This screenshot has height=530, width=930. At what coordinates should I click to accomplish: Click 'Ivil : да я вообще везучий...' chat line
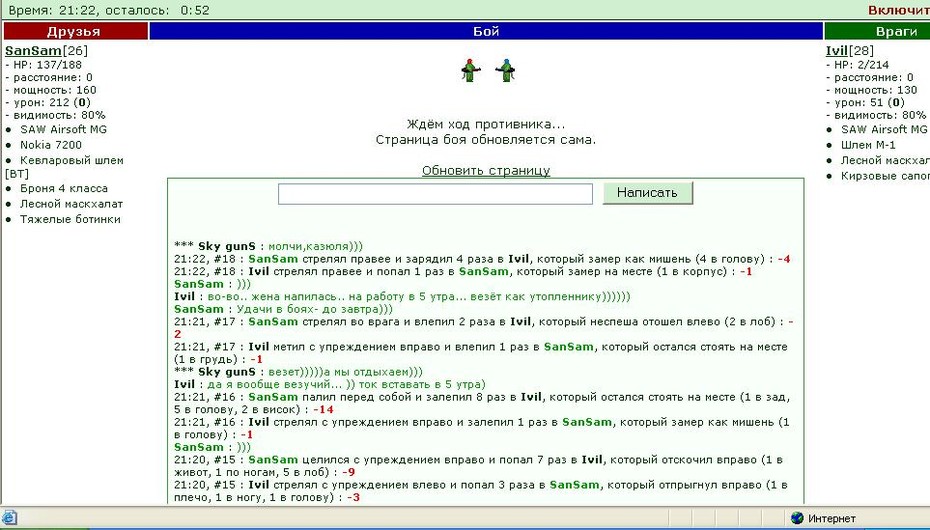tap(329, 385)
